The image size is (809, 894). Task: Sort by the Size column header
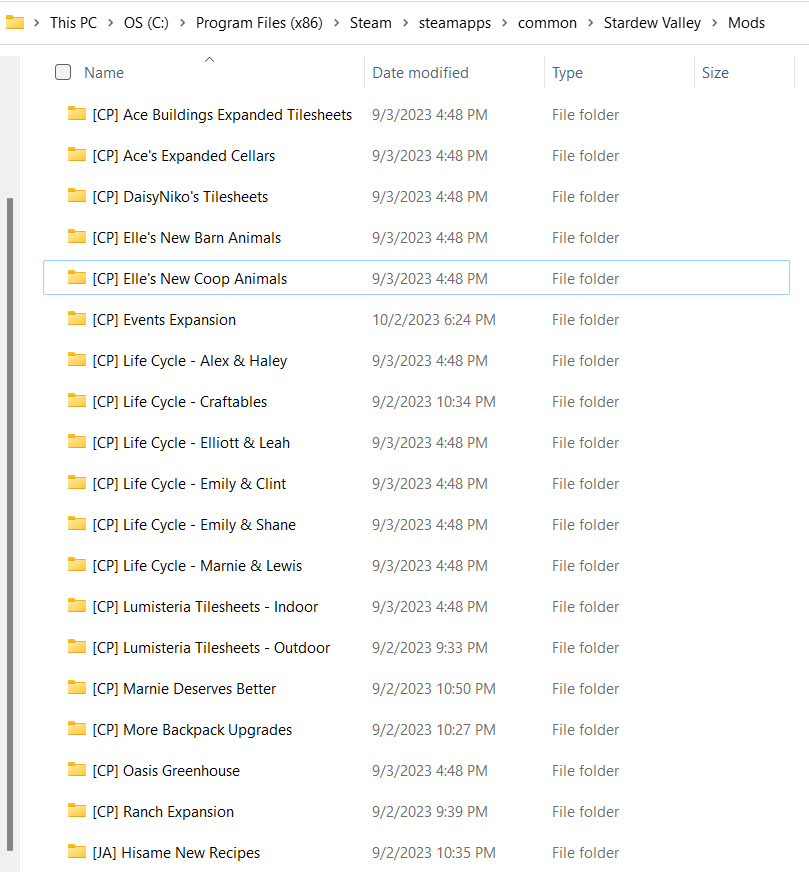(715, 73)
